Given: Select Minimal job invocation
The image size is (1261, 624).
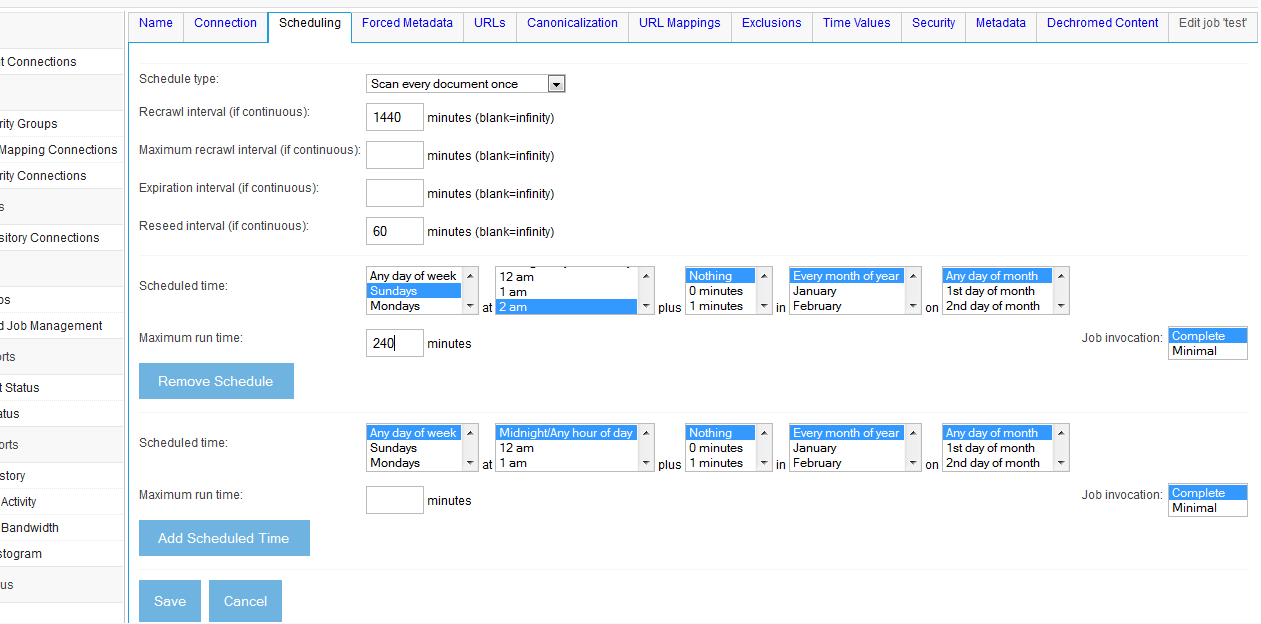Looking at the screenshot, I should 1194,351.
